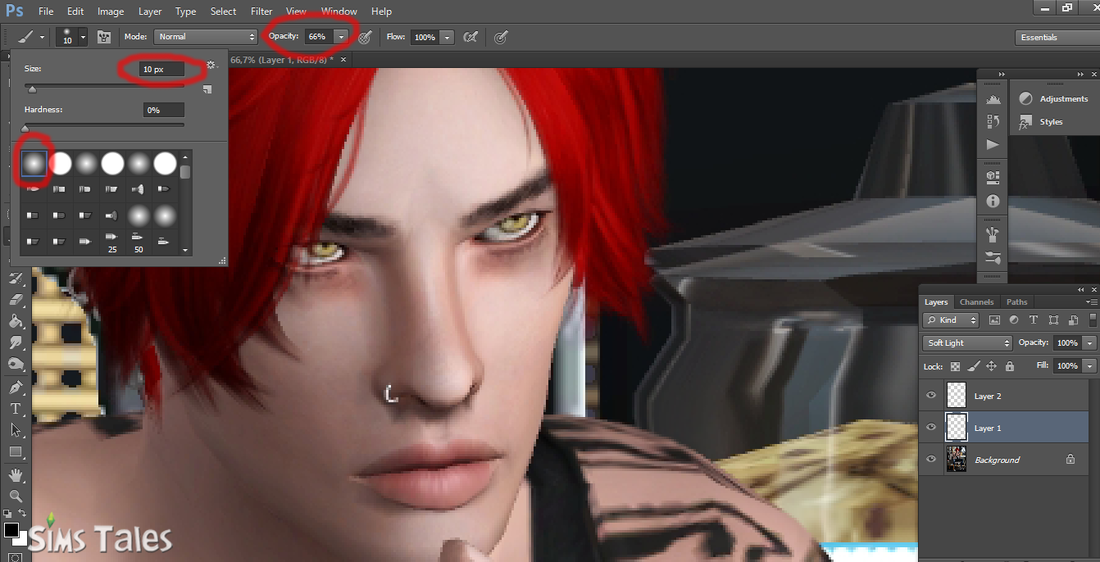The height and width of the screenshot is (562, 1100).
Task: Filter layers by shape layers icon
Action: tap(1053, 320)
